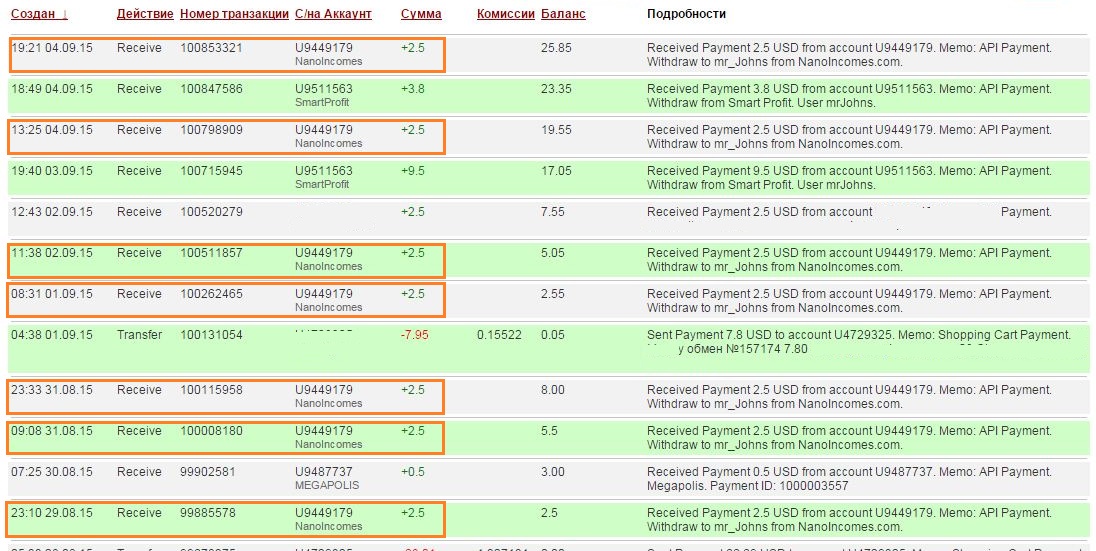Image resolution: width=1096 pixels, height=551 pixels.
Task: Click transaction number 100131054
Action: click(211, 335)
